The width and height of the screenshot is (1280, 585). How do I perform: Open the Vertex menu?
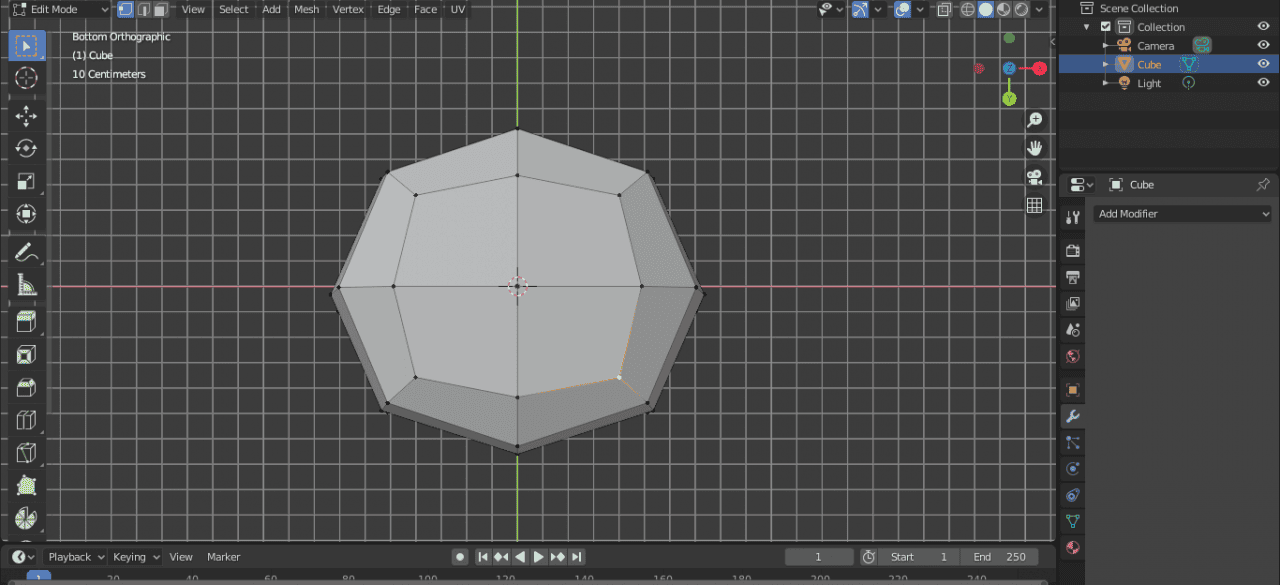[x=348, y=9]
